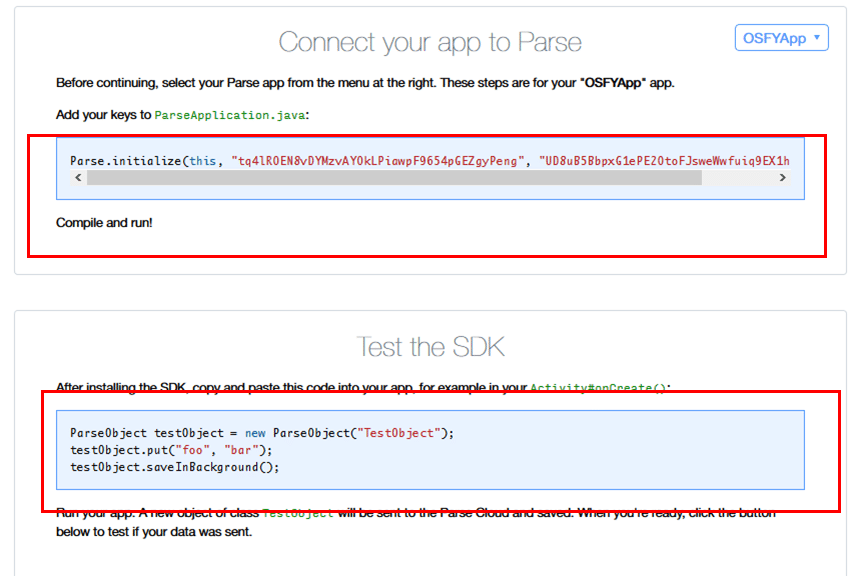
Task: Click the testObject.put code line
Action: (x=170, y=450)
